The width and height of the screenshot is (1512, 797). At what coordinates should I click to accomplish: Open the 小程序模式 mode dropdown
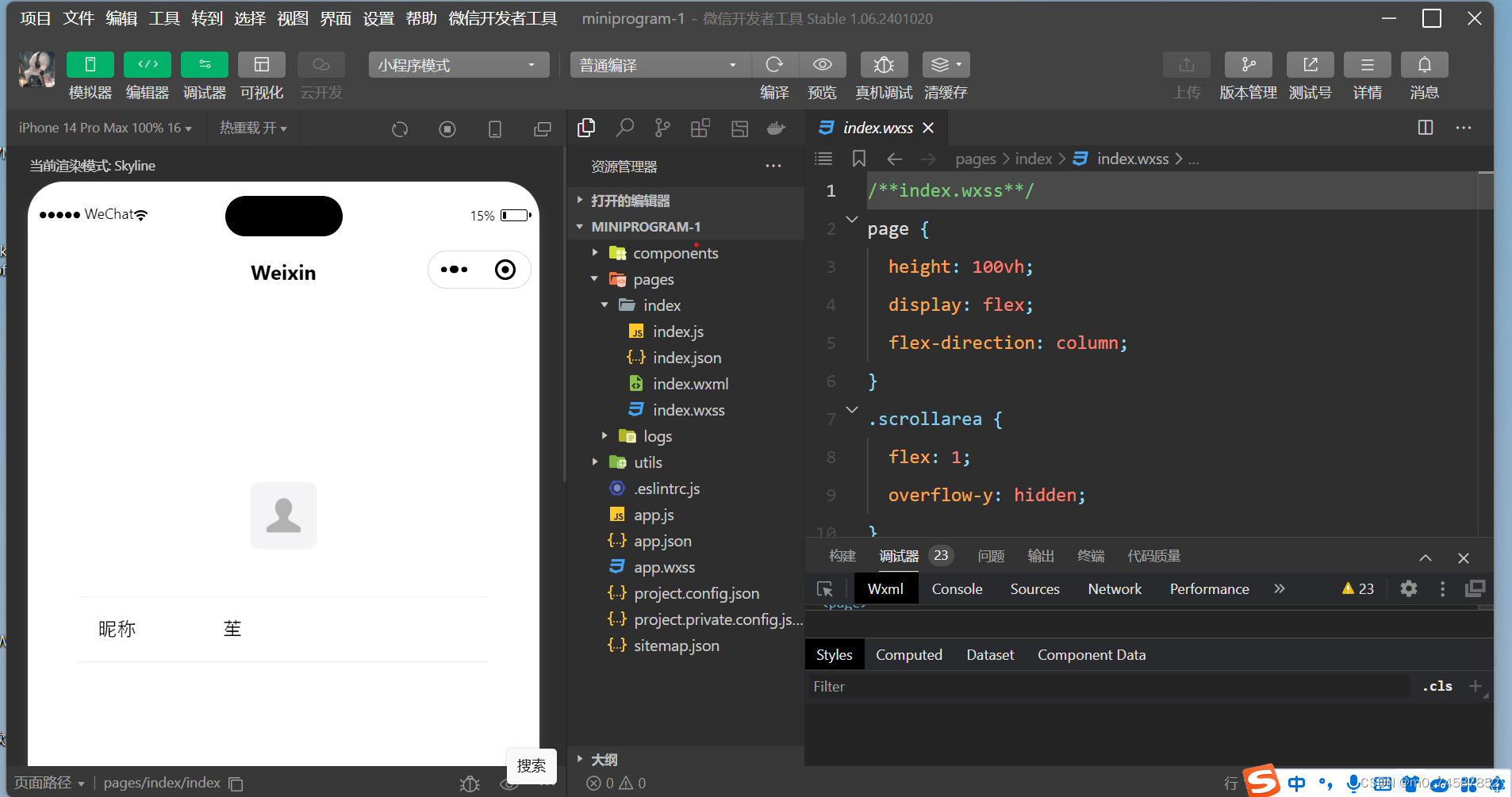[459, 65]
